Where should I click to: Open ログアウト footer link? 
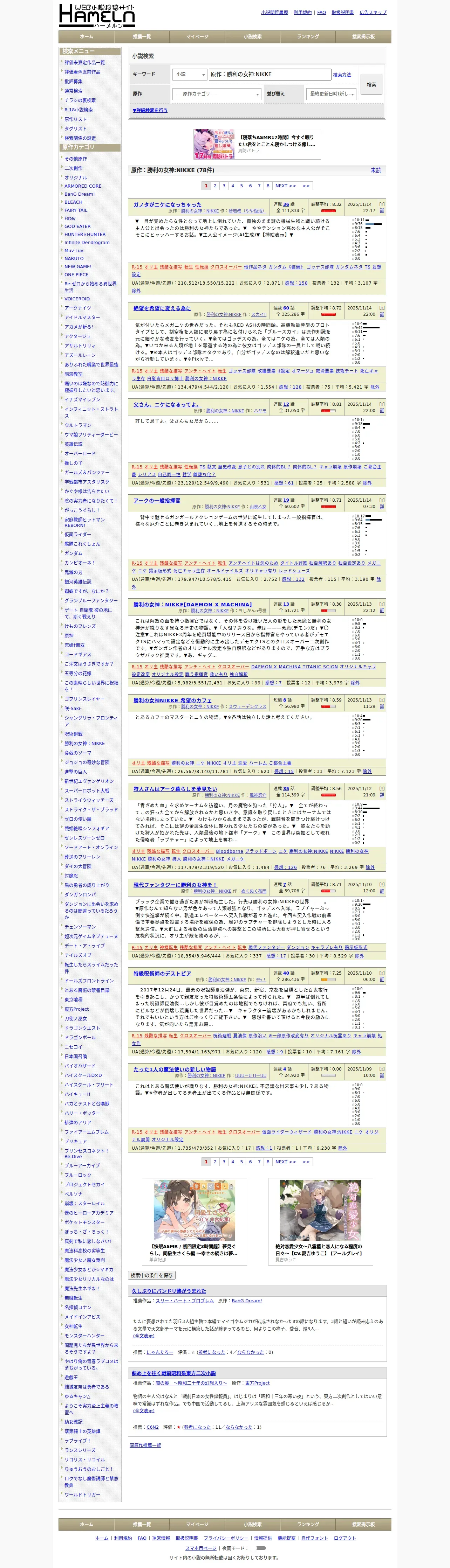(x=345, y=1538)
